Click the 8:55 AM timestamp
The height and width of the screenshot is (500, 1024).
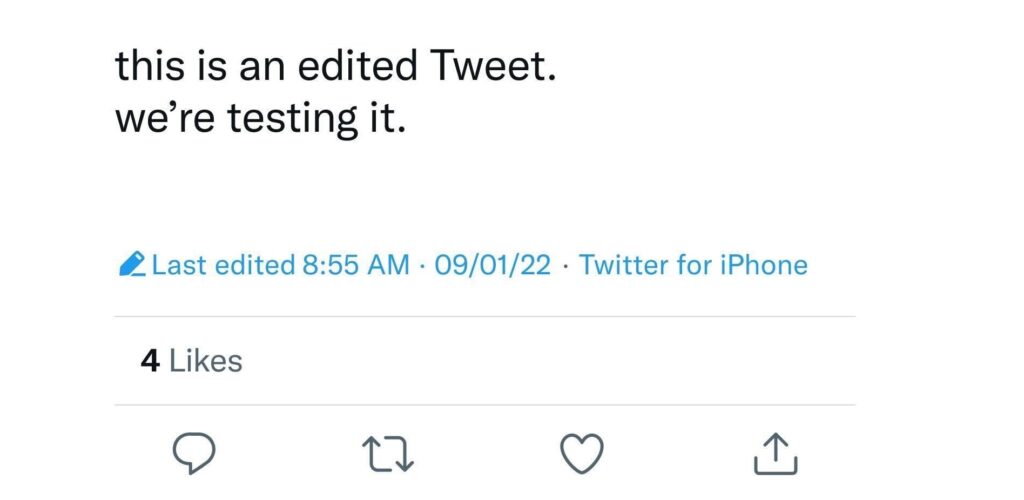pos(355,265)
